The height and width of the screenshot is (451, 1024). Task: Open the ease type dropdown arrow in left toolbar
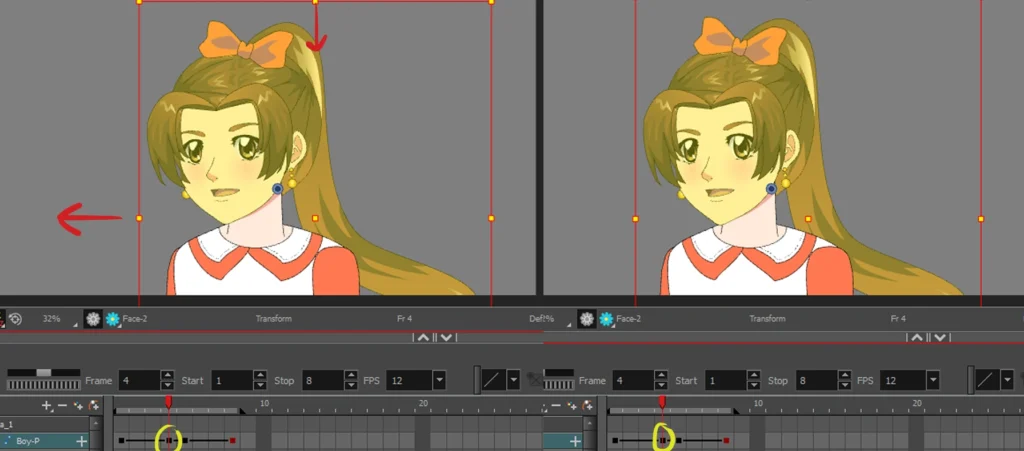point(514,380)
